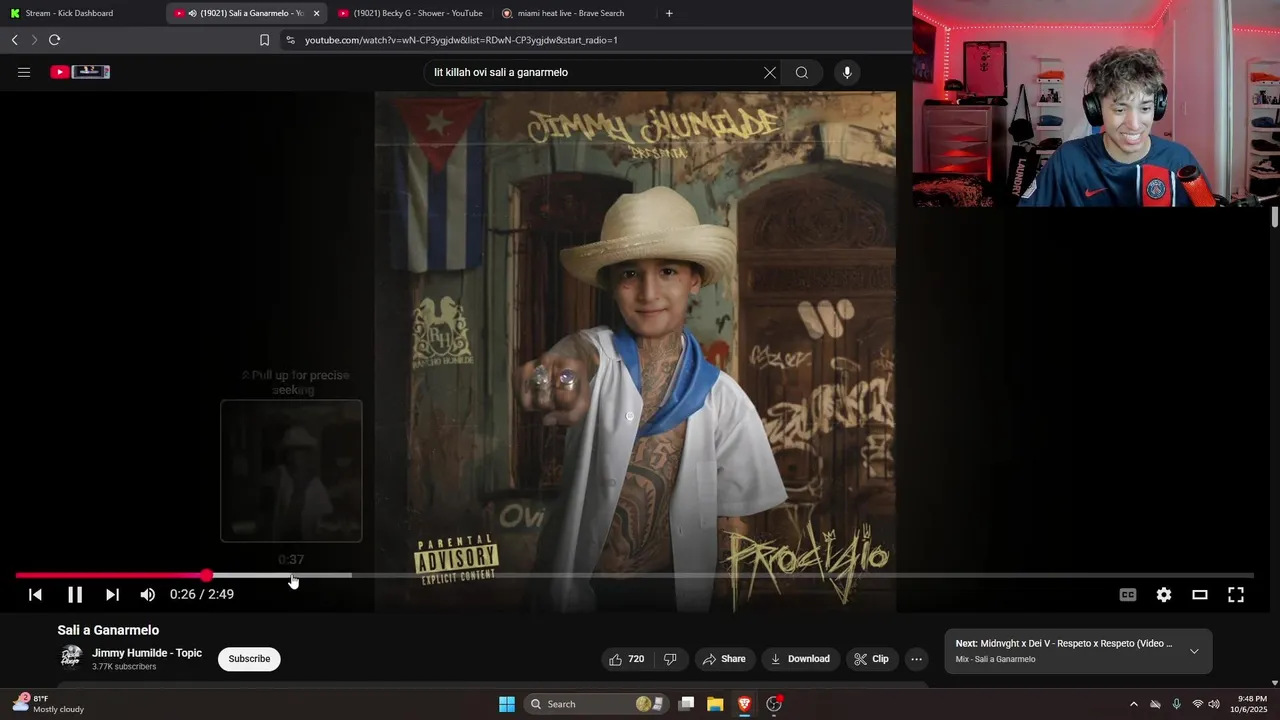Viewport: 1280px width, 720px height.
Task: Go forward in browser history
Action: 34,40
